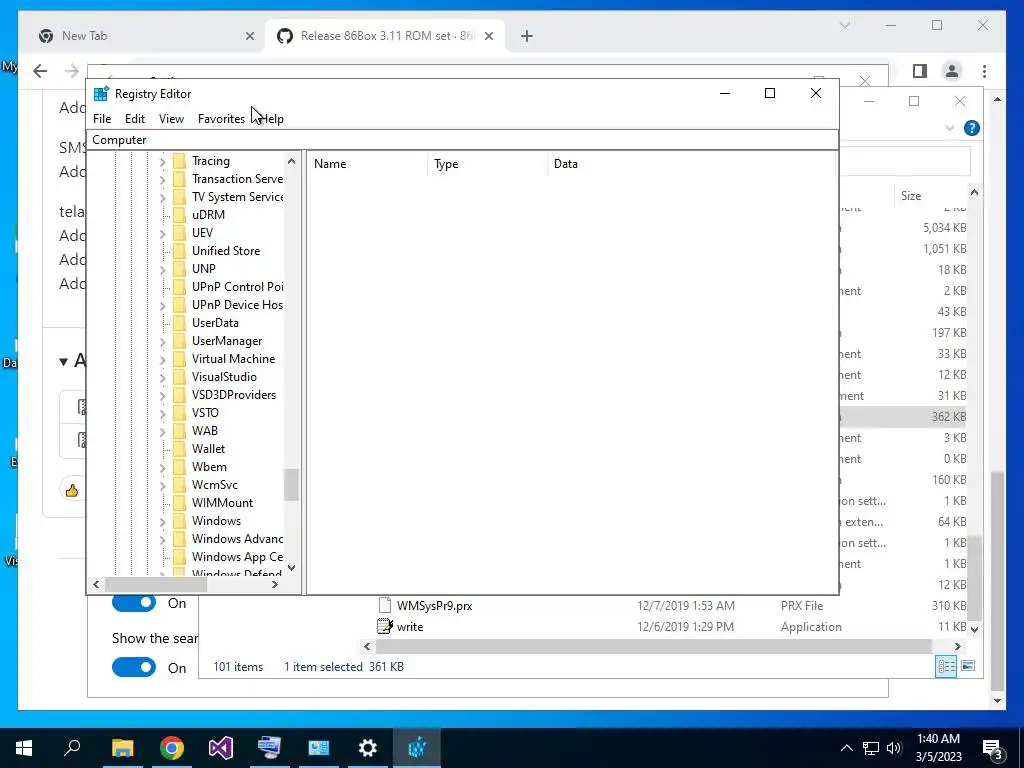The image size is (1024, 768).
Task: Select the Wallet folder icon
Action: click(x=180, y=449)
